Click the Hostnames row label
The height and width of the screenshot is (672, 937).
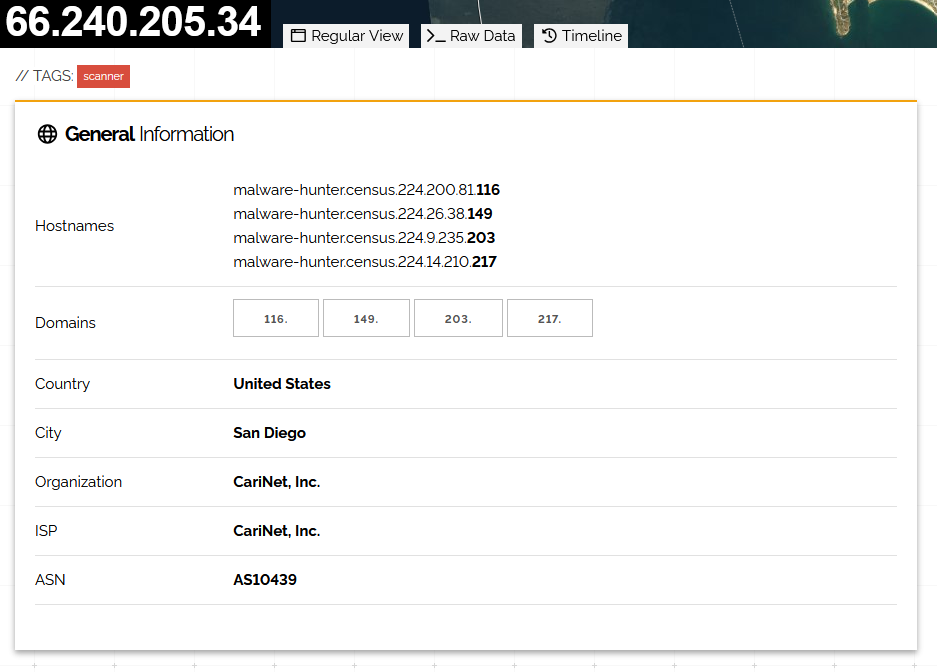pos(75,226)
